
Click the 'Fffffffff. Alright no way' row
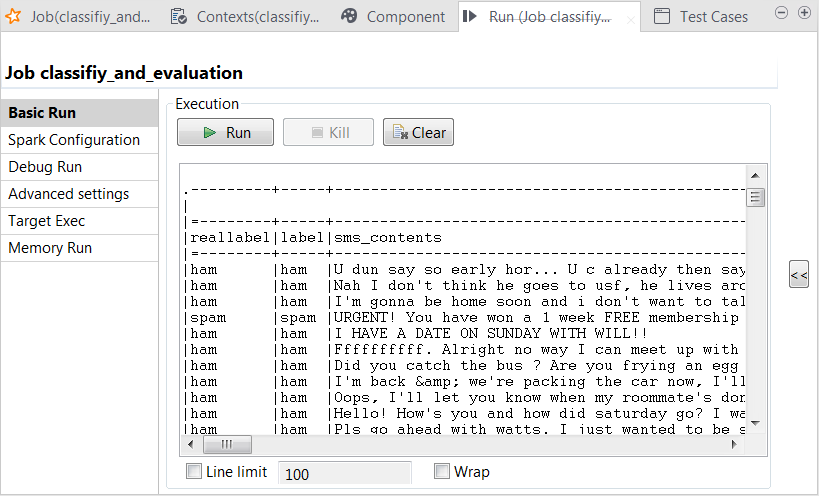tap(464, 349)
